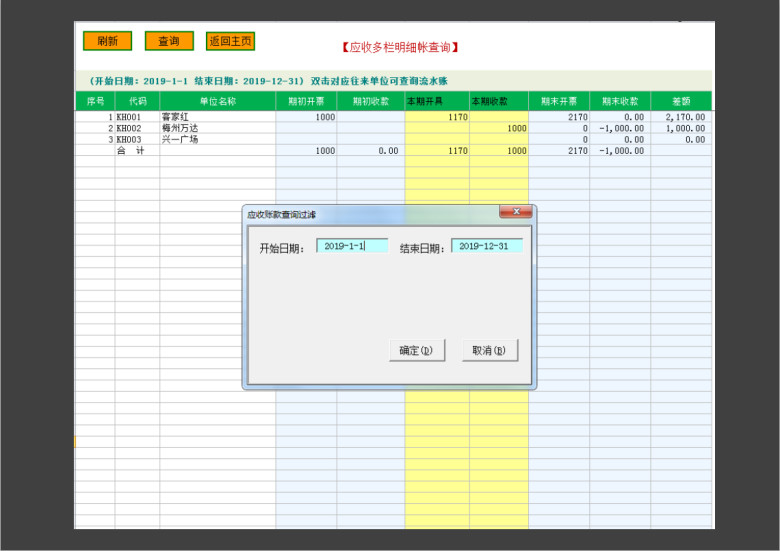Focus the 结束日期 input field

pyautogui.click(x=487, y=246)
